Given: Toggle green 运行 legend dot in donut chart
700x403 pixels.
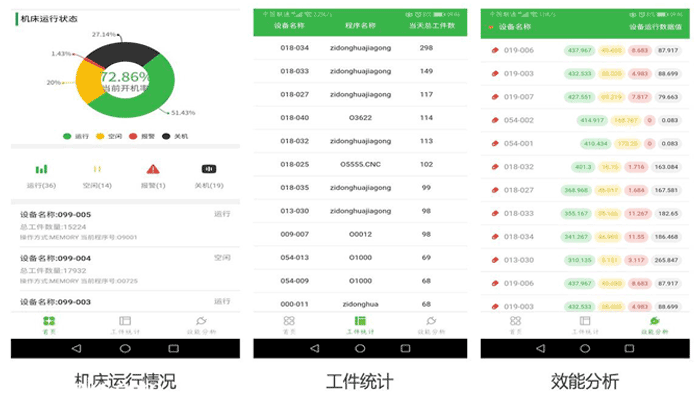Looking at the screenshot, I should pos(67,136).
